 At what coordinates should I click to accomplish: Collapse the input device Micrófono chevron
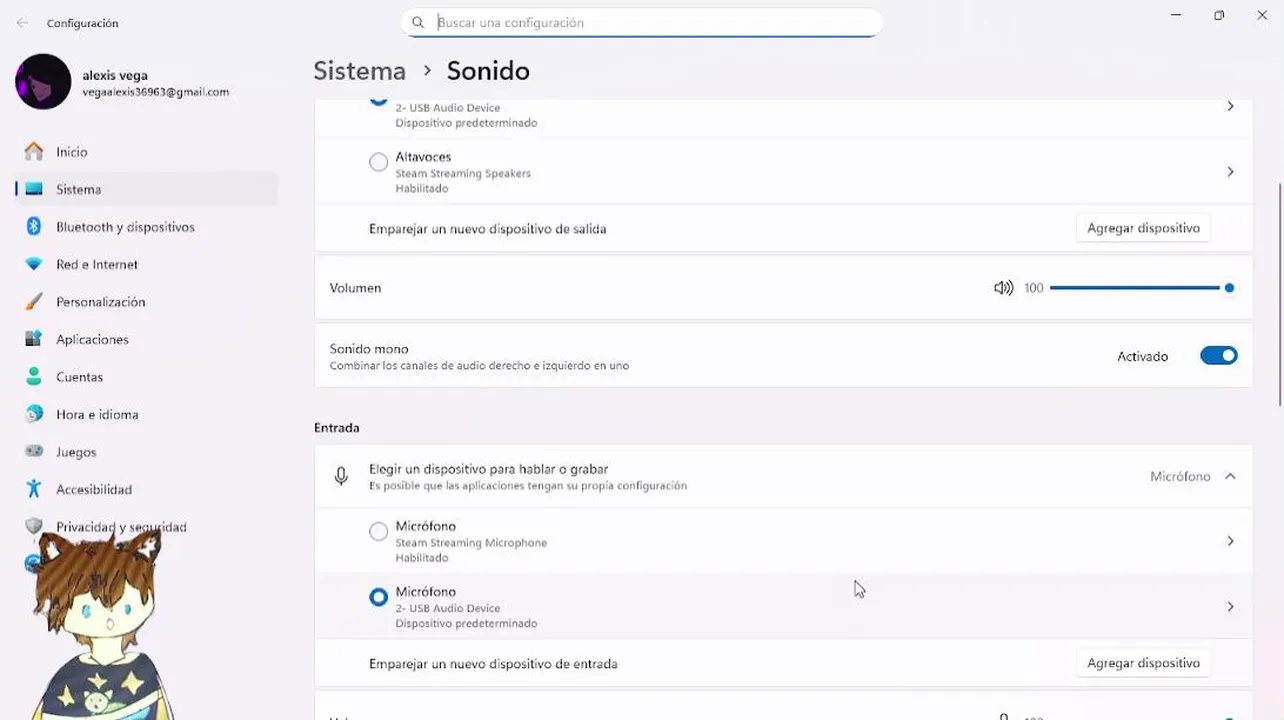click(1230, 477)
